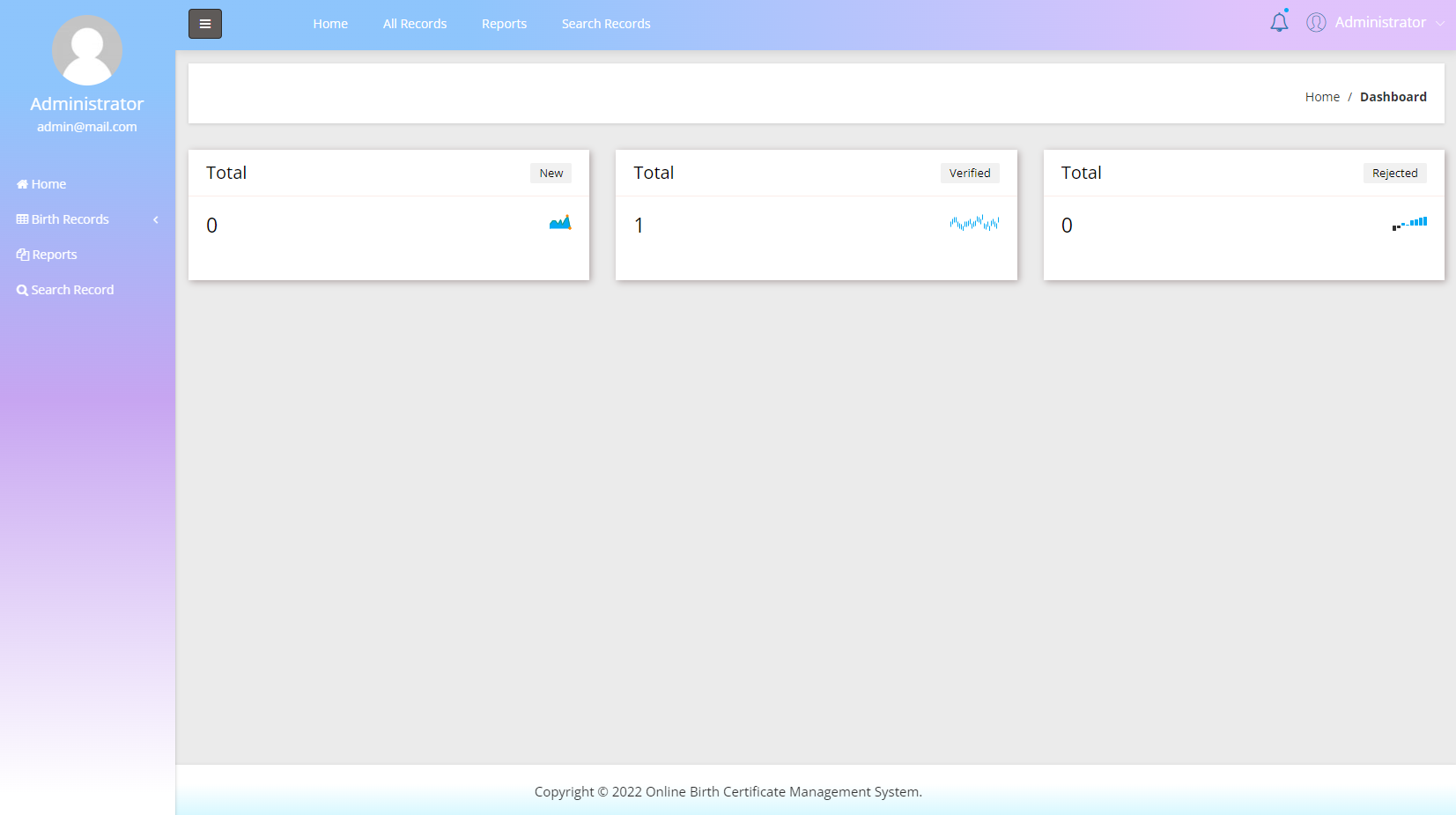This screenshot has height=815, width=1456.
Task: Click the Dashboard breadcrumb text
Action: pyautogui.click(x=1393, y=97)
